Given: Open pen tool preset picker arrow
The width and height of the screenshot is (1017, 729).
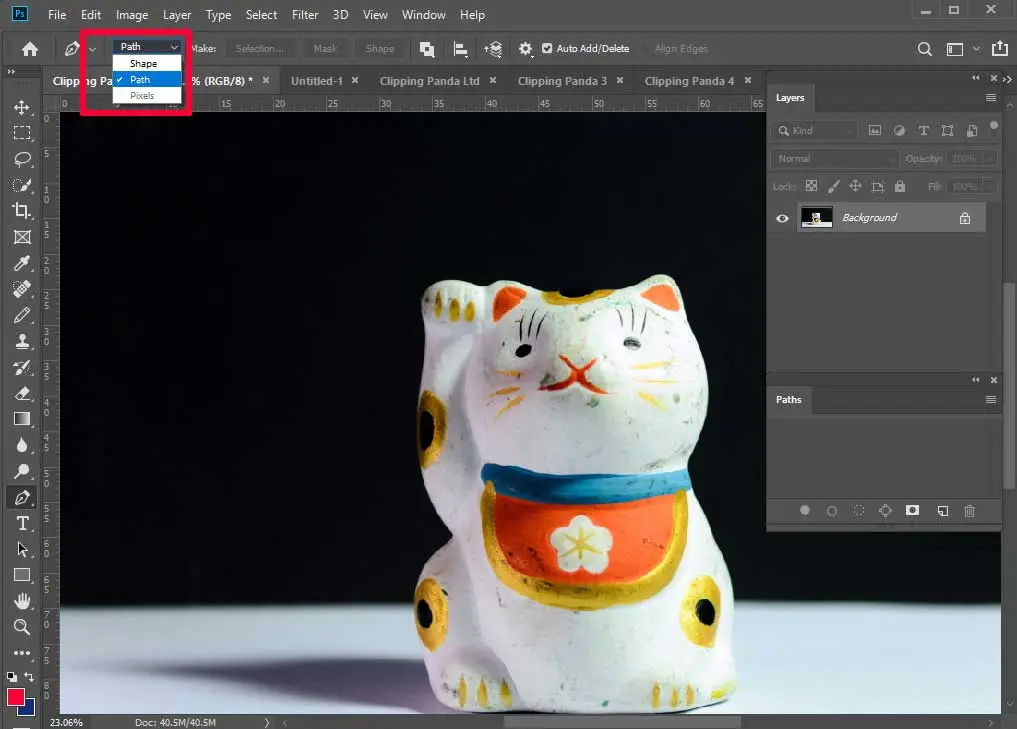Looking at the screenshot, I should [93, 49].
